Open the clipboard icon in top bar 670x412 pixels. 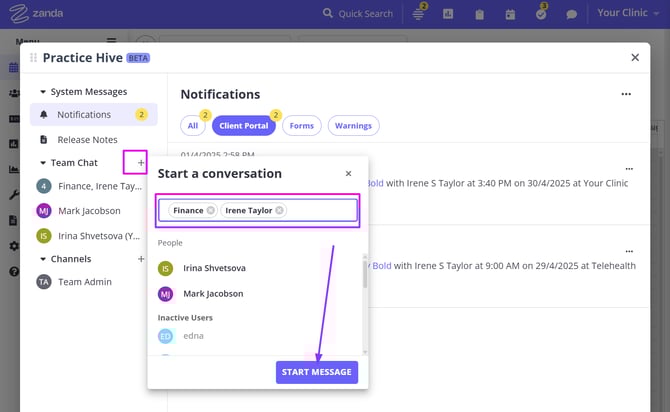(480, 14)
